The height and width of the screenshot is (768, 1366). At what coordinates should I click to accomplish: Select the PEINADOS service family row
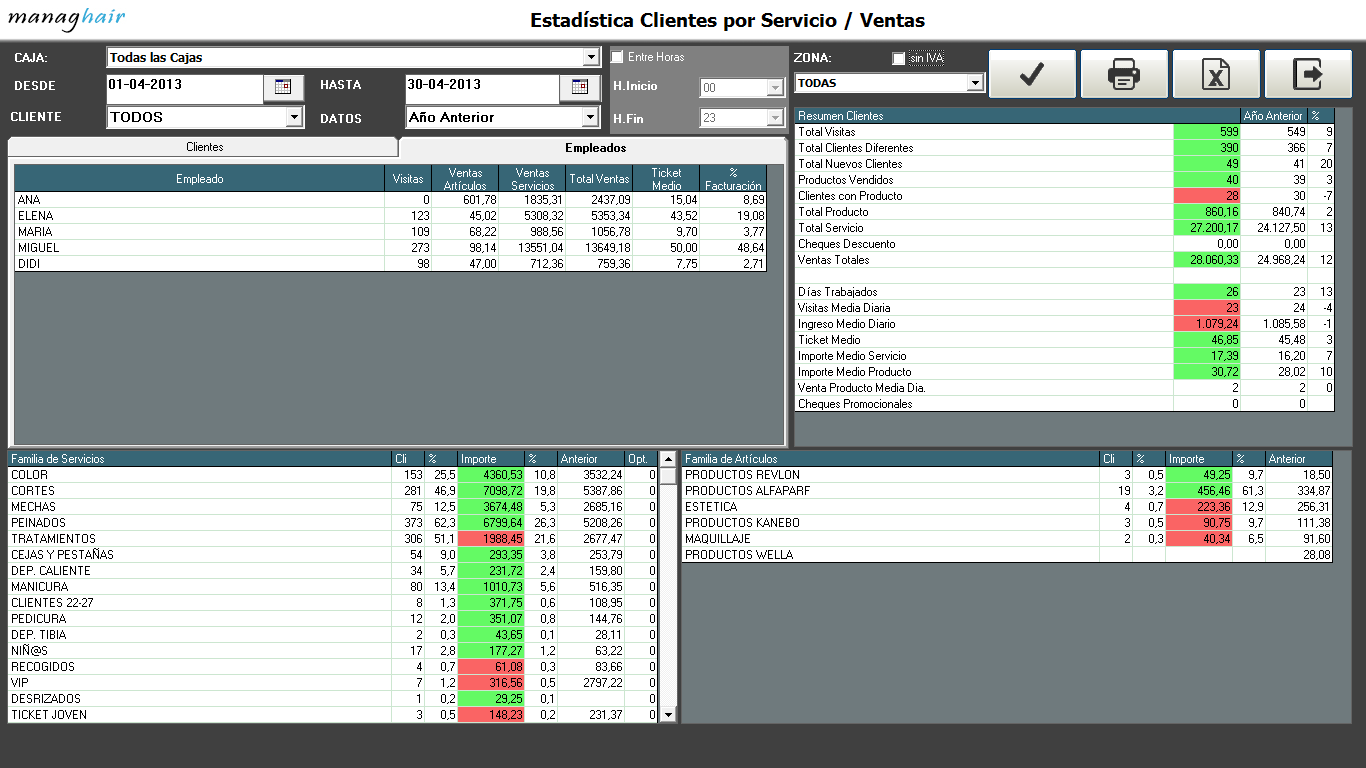coord(333,523)
